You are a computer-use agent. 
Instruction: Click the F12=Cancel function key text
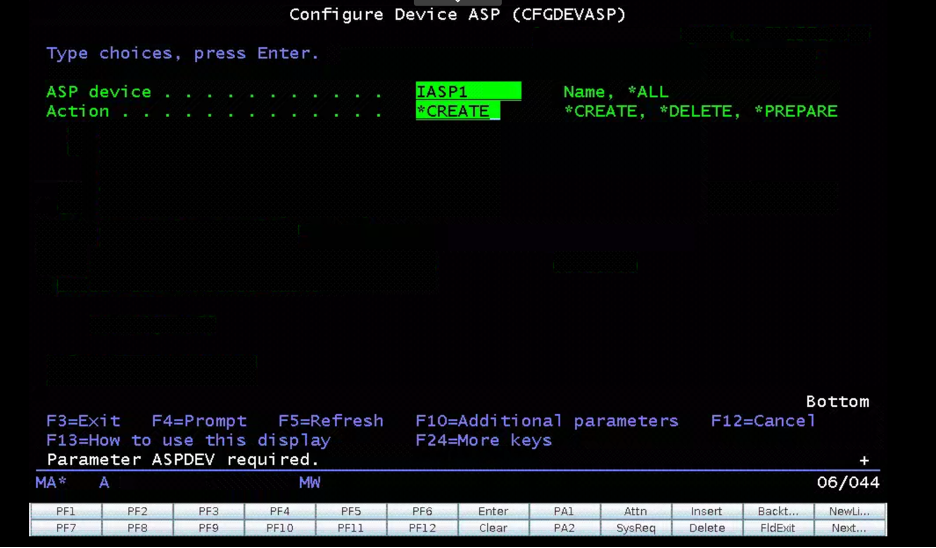coord(763,421)
